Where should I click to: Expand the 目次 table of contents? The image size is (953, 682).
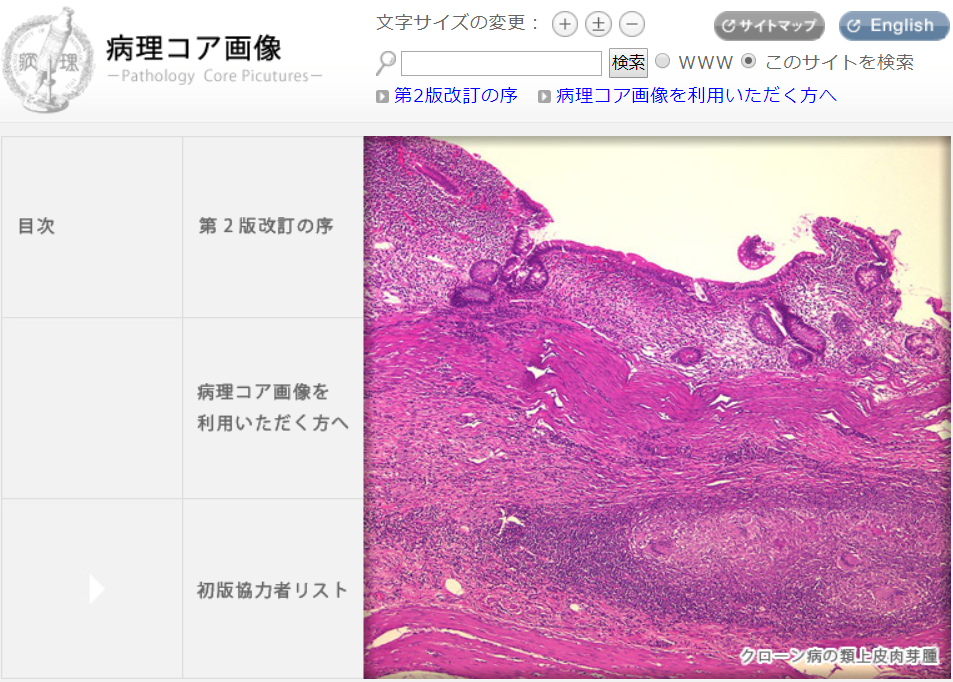coord(35,227)
